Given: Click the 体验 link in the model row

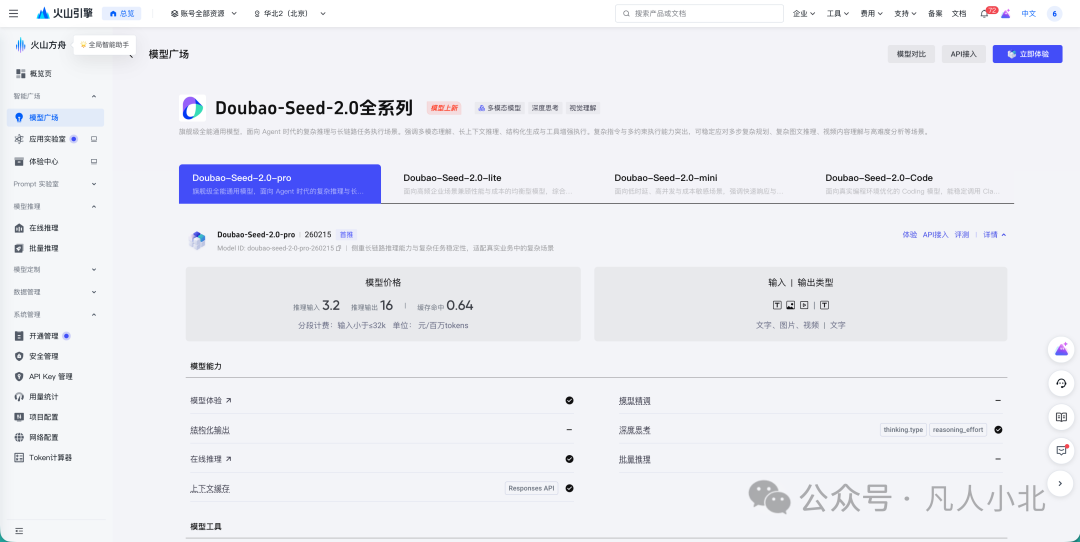Looking at the screenshot, I should tap(909, 235).
